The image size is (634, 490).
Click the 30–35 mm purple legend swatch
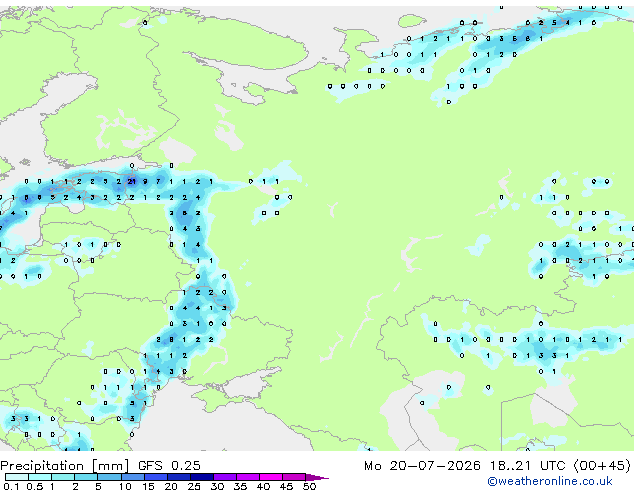pyautogui.click(x=224, y=477)
